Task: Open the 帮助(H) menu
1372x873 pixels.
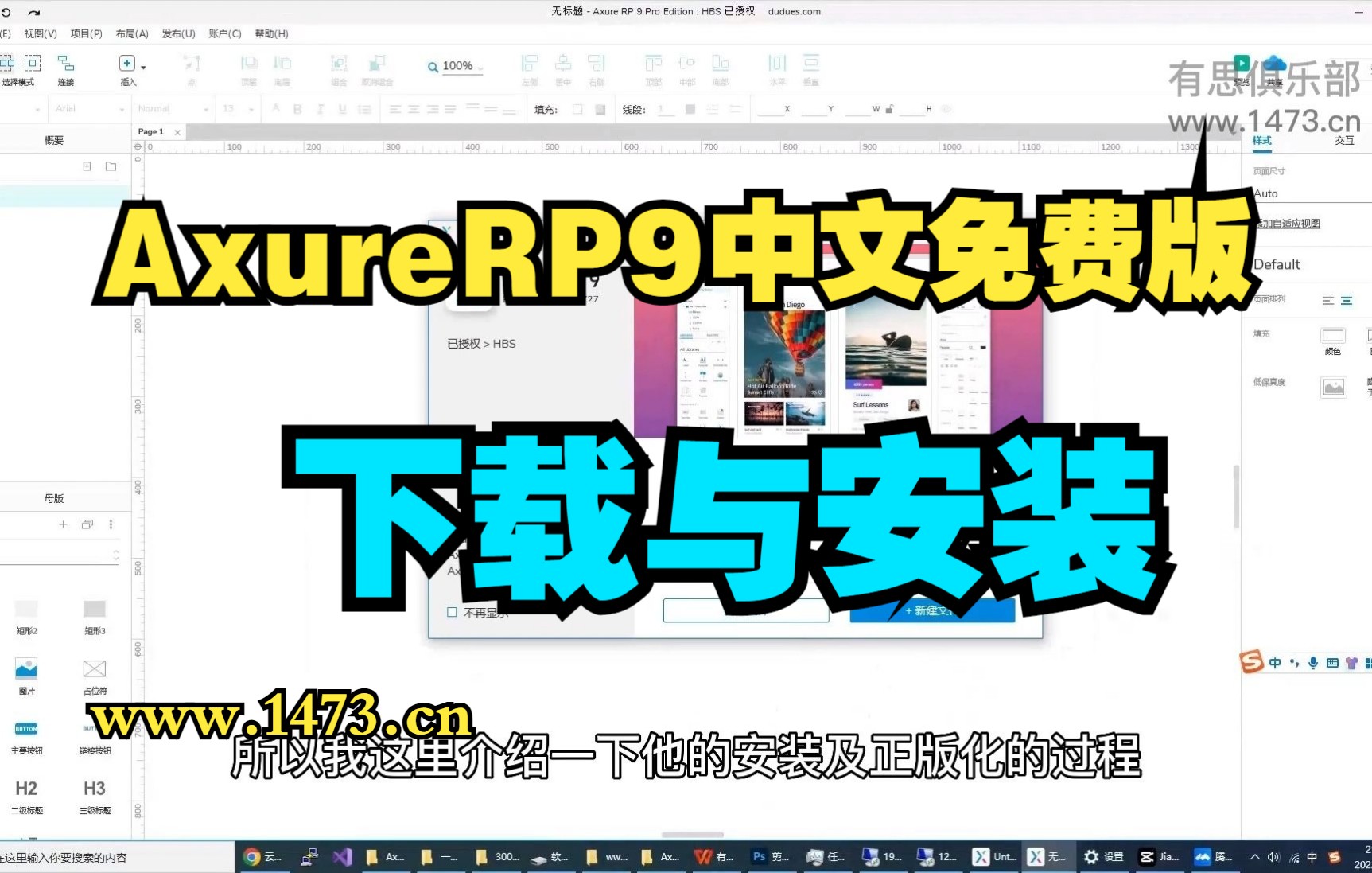Action: click(271, 33)
